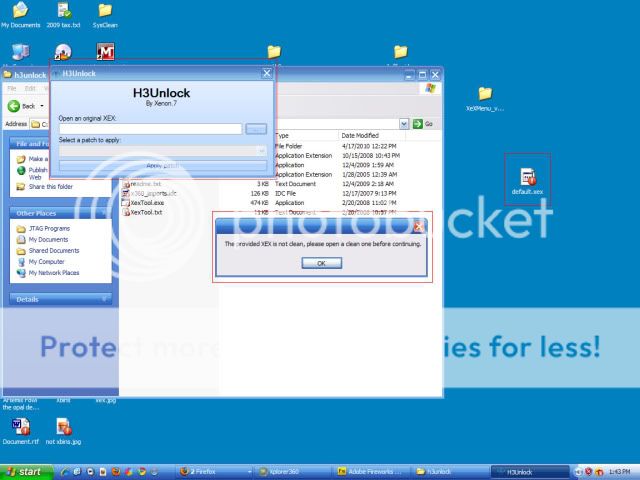Open the Explorer address bar dropdown
This screenshot has width=640, height=480.
tap(404, 123)
